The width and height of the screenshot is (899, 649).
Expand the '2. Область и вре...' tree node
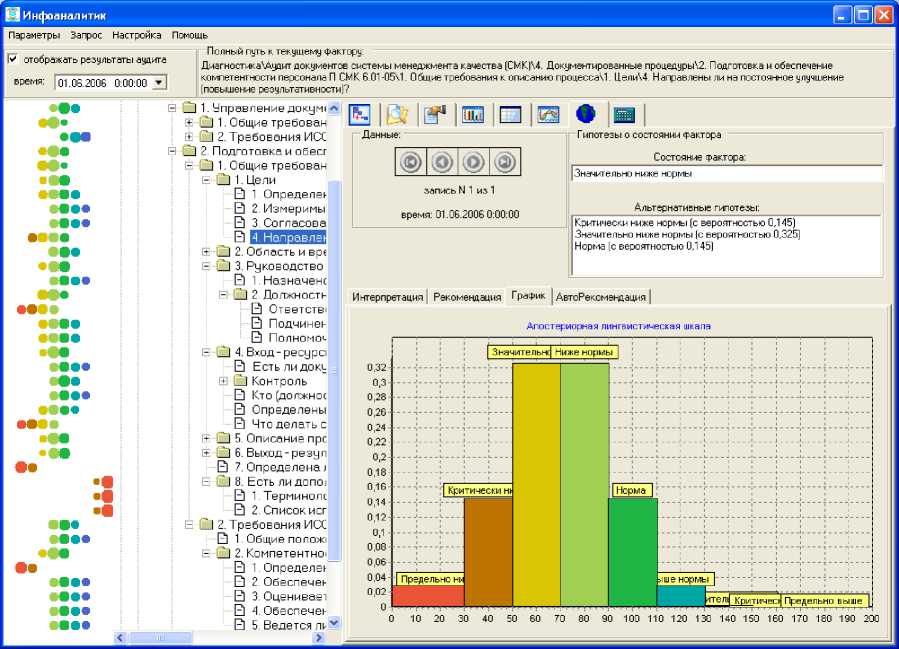pos(207,252)
